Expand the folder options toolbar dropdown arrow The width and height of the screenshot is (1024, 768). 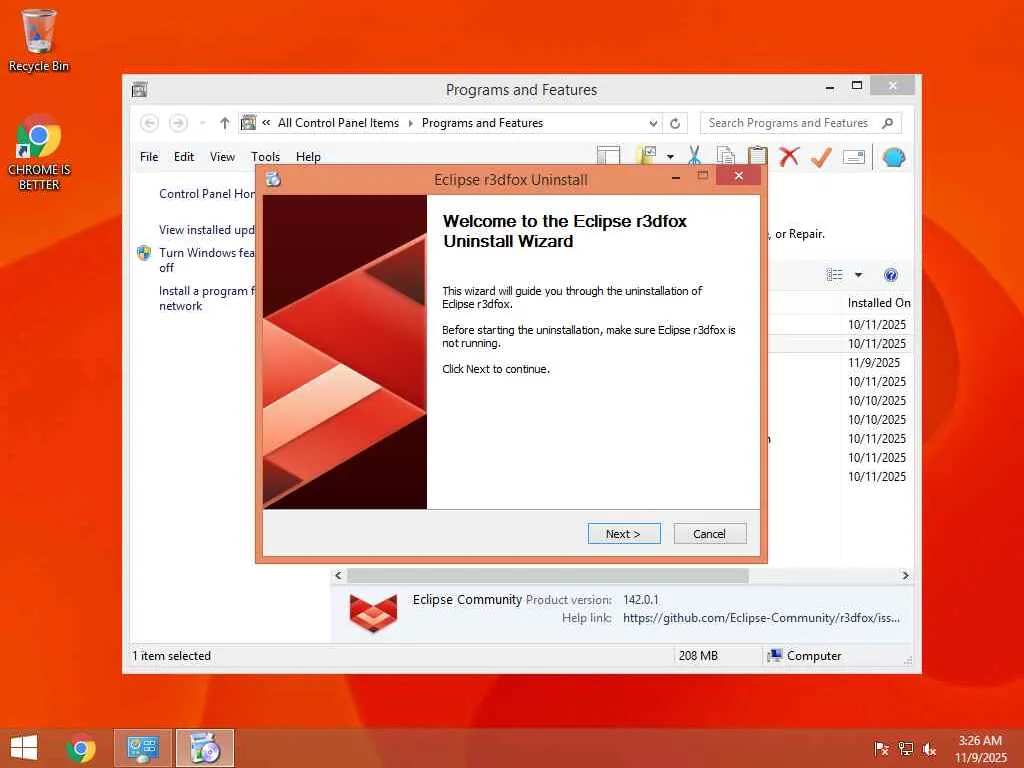pyautogui.click(x=670, y=157)
